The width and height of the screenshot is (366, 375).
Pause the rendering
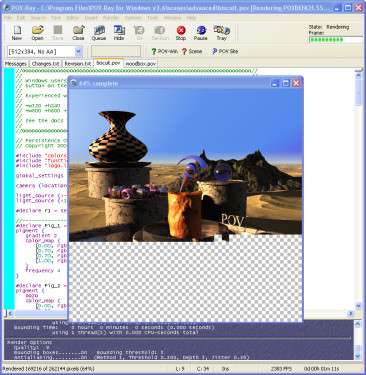pos(201,33)
